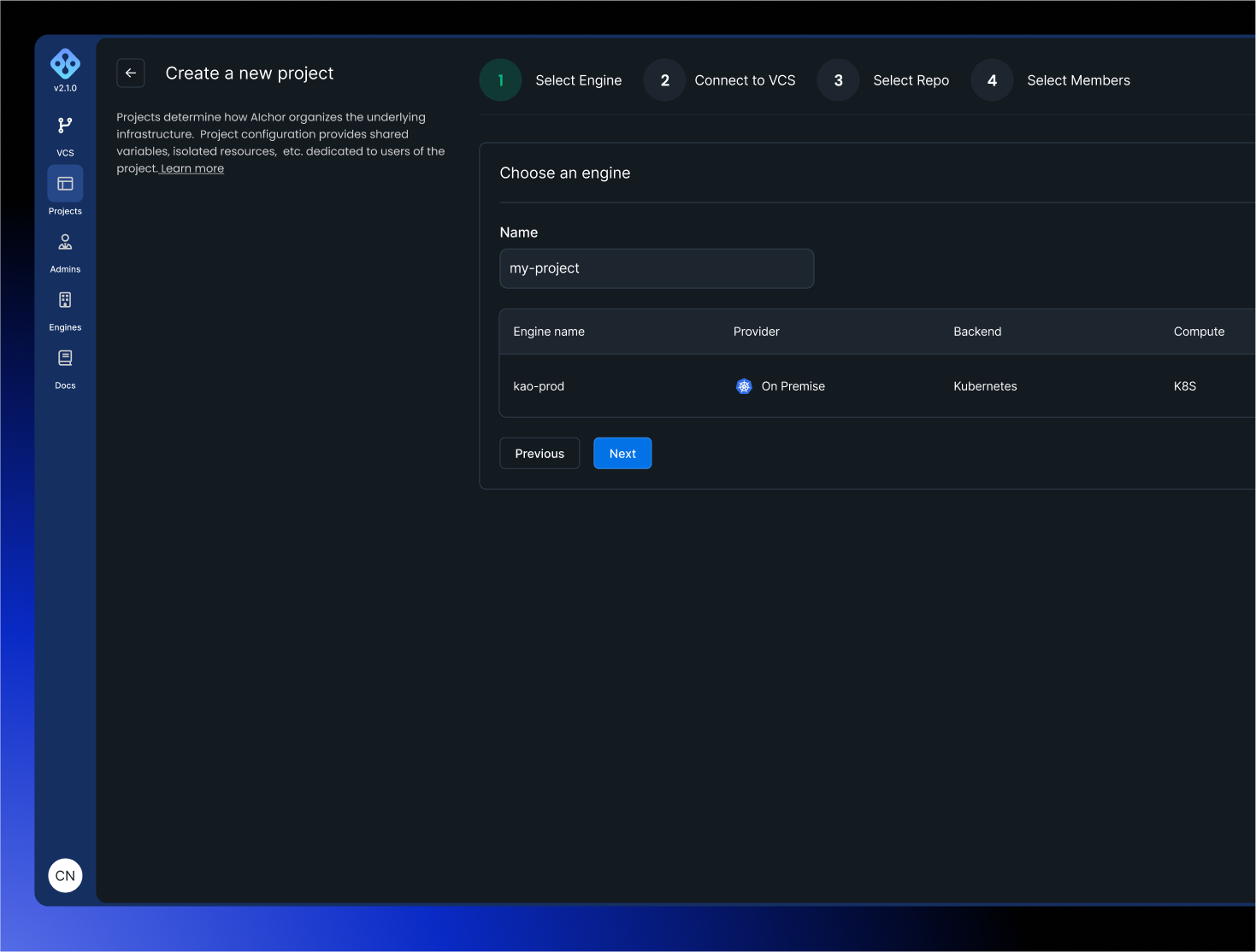Screen dimensions: 1256x952
Task: Focus the project Name input field
Action: [x=657, y=268]
